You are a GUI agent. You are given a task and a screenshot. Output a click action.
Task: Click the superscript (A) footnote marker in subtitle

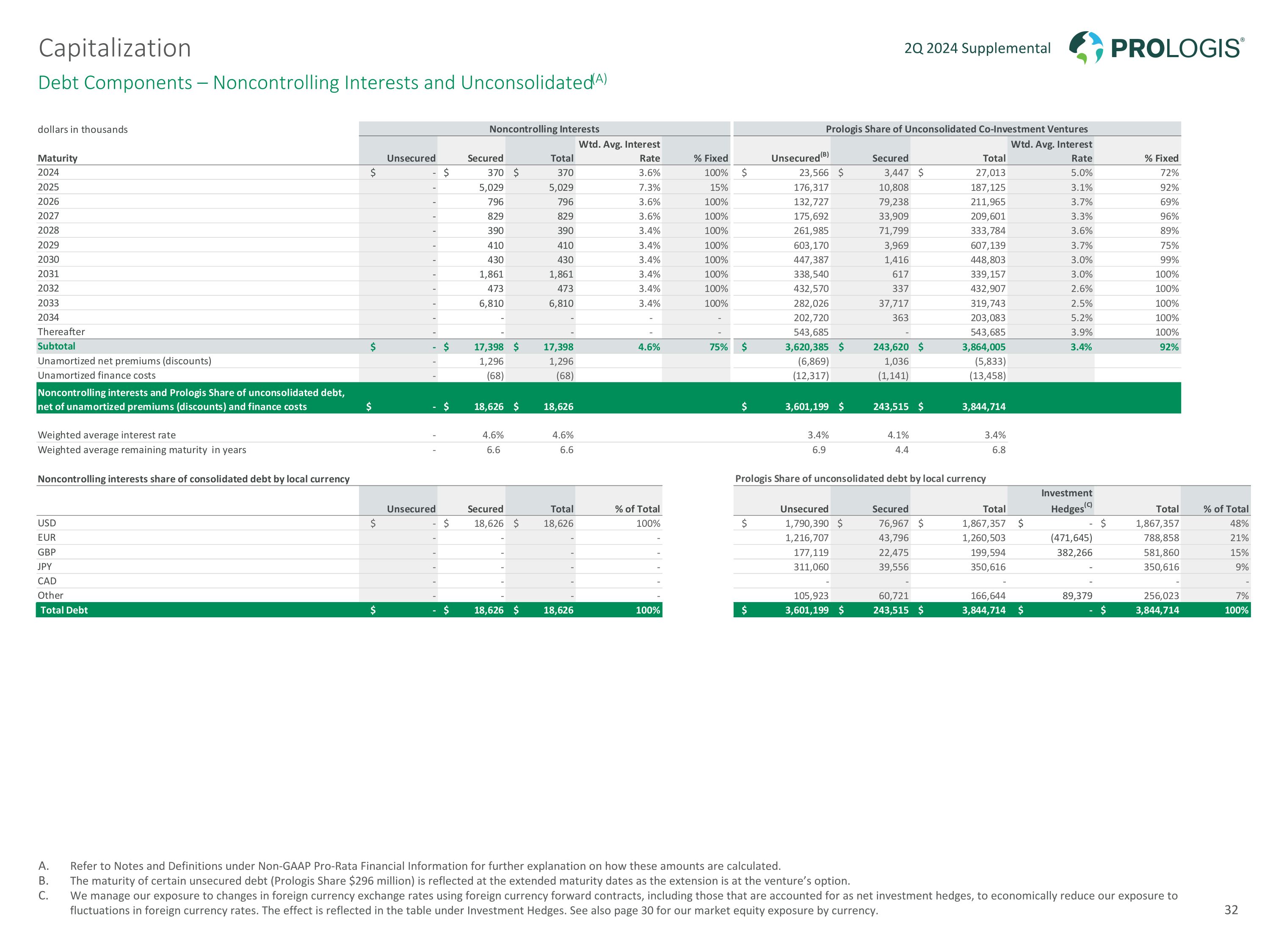pos(599,79)
